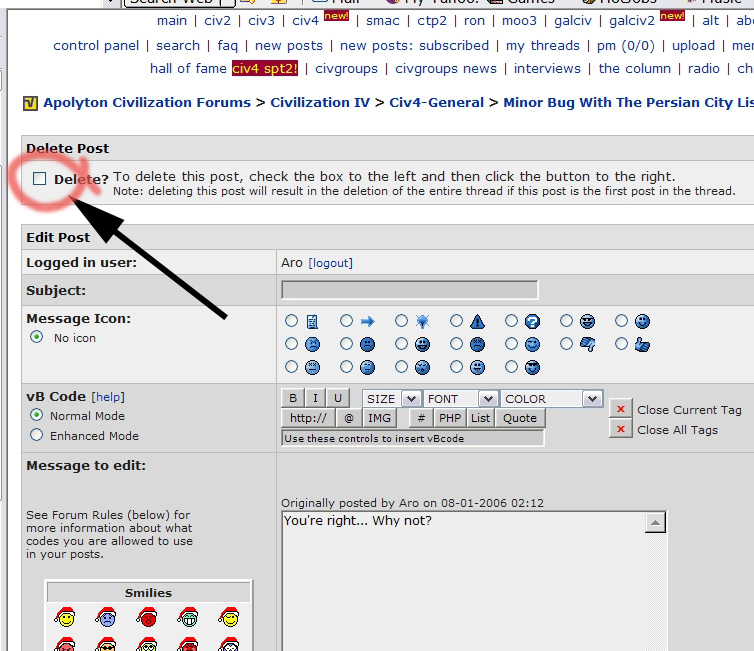The width and height of the screenshot is (754, 651).
Task: Select the Enhanced Mode radio button
Action: coord(37,435)
